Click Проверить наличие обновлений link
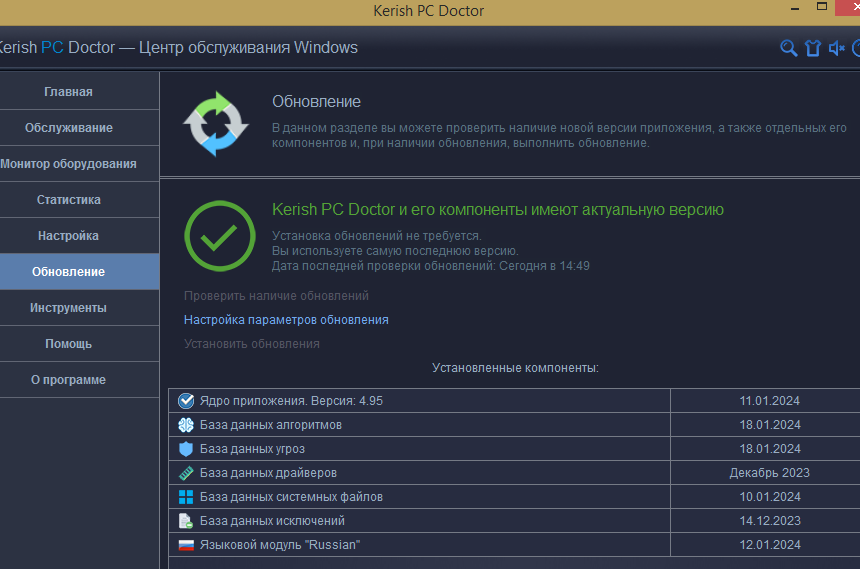The image size is (860, 569). [276, 296]
